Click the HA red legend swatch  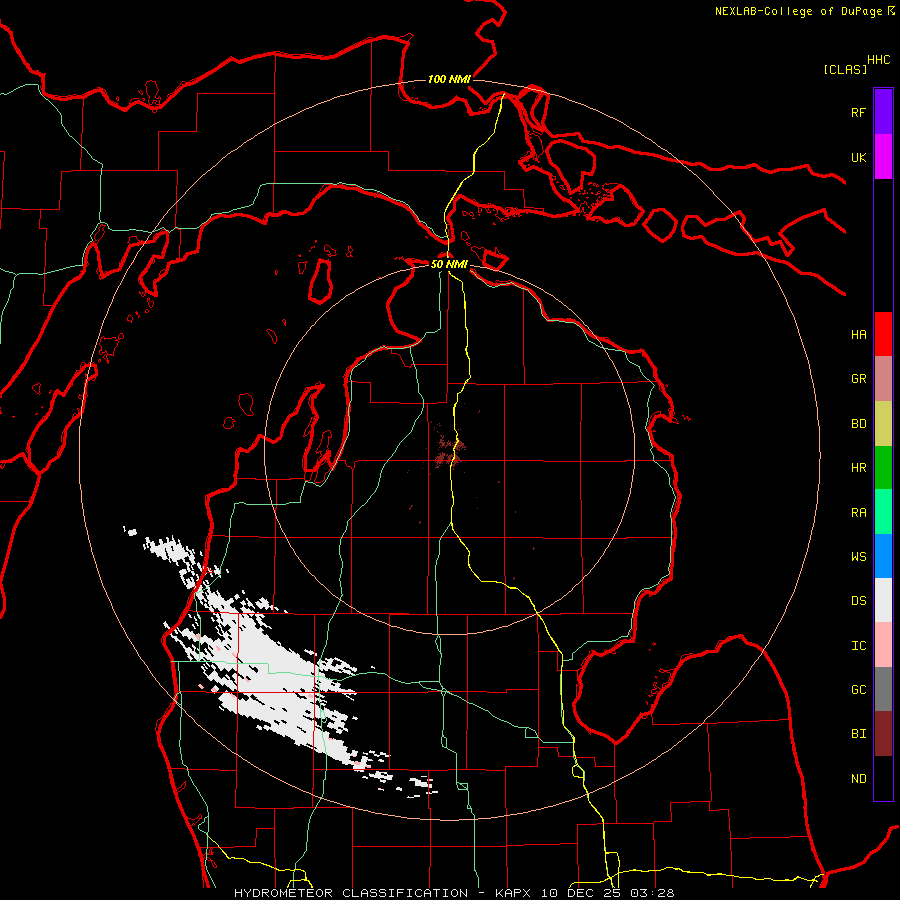coord(883,334)
